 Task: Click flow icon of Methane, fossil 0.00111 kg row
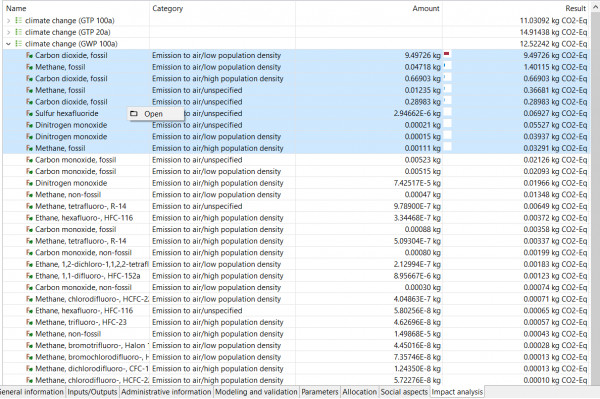[x=29, y=148]
